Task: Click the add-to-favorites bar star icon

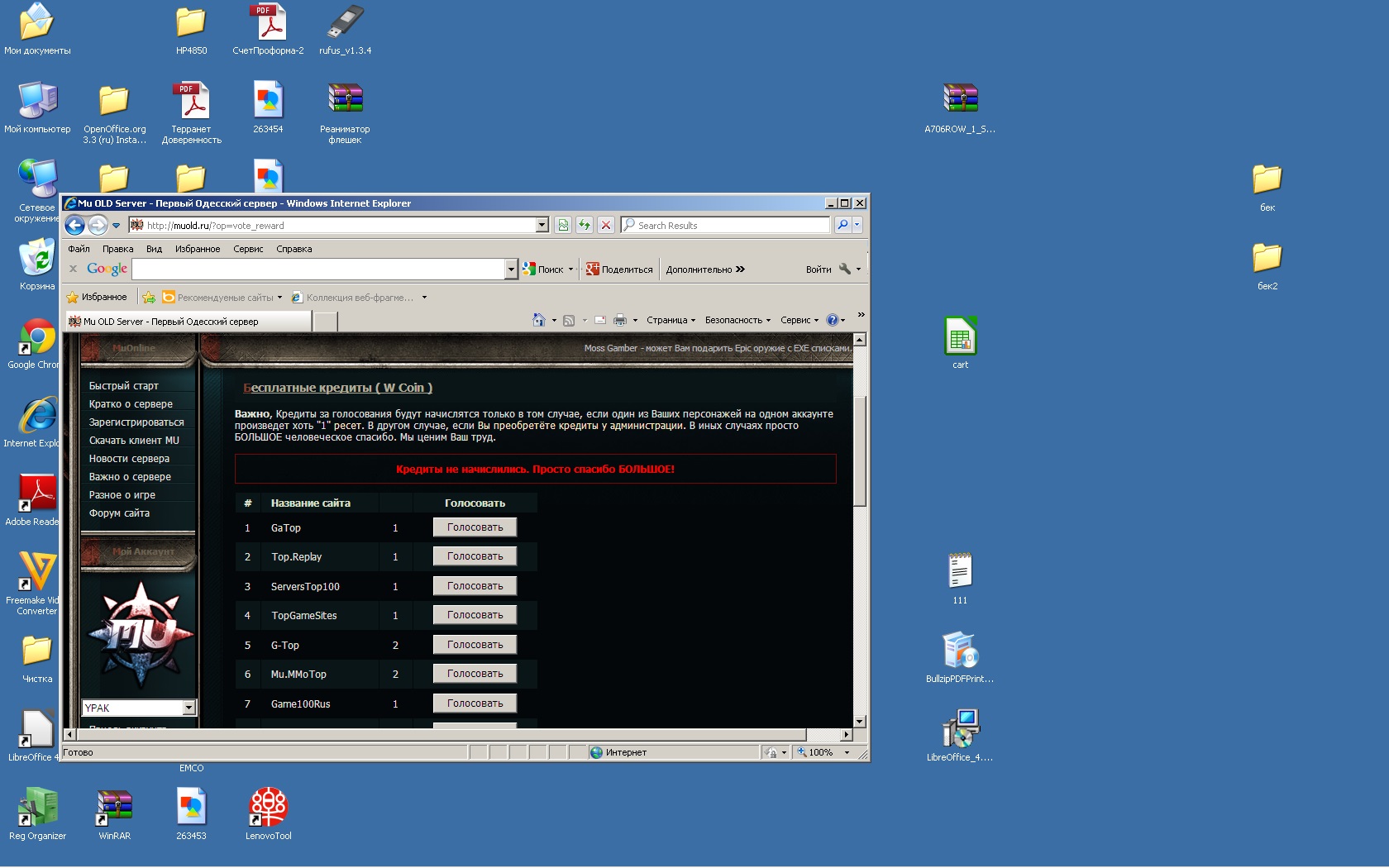Action: (x=149, y=298)
